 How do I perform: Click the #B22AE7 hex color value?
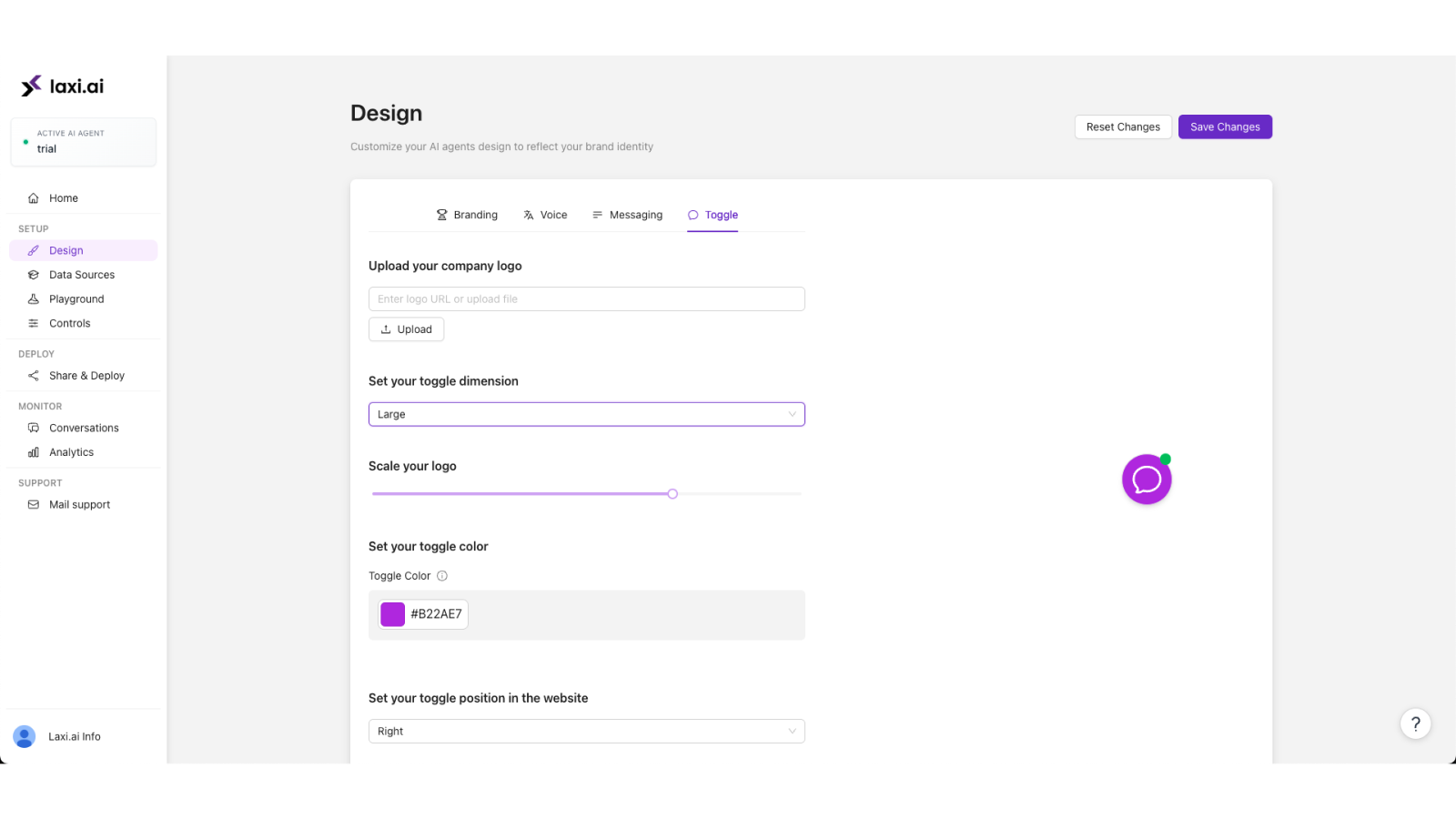pyautogui.click(x=437, y=614)
